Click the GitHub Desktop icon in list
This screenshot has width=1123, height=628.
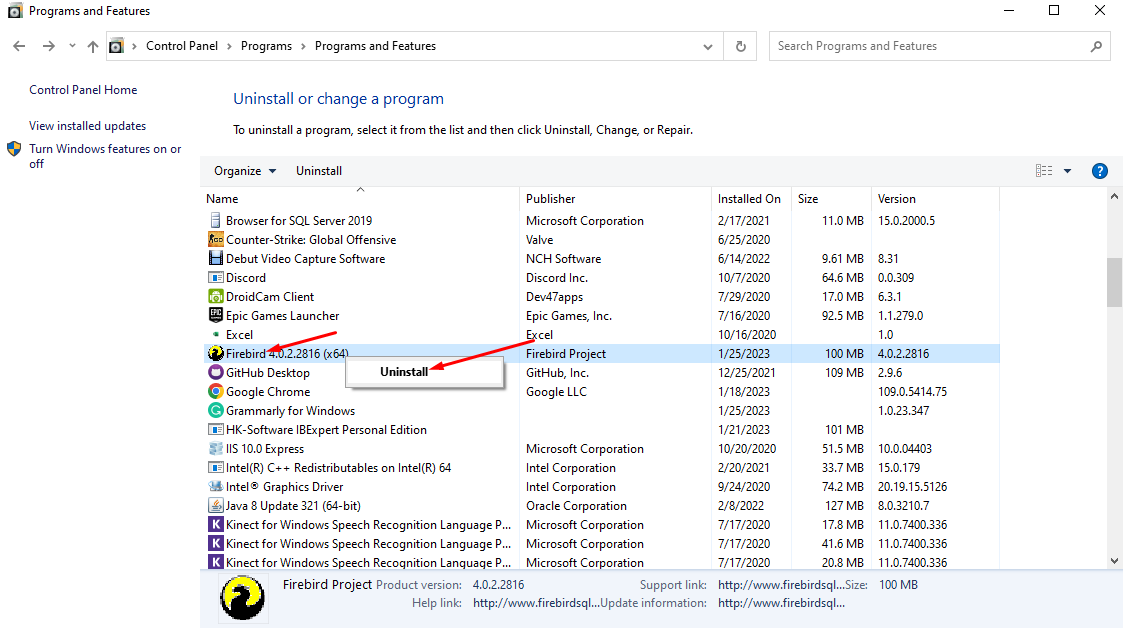point(215,373)
